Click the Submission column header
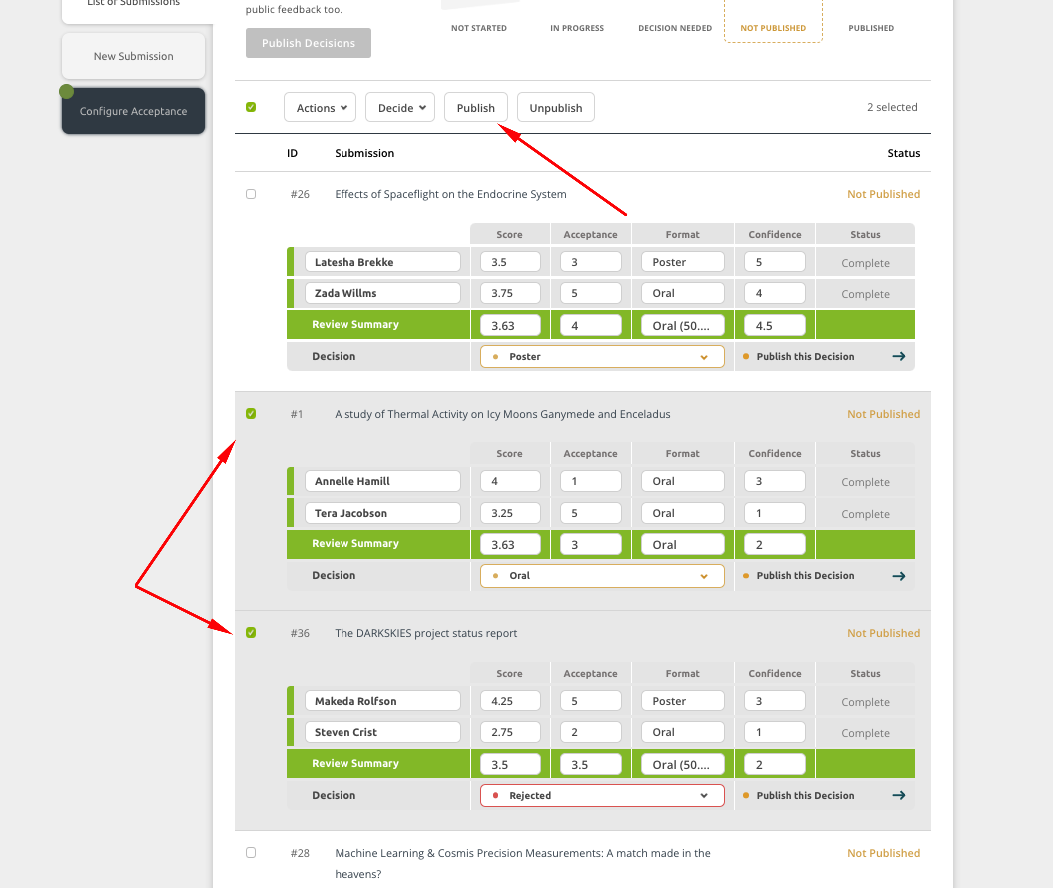Image resolution: width=1053 pixels, height=888 pixels. 365,153
